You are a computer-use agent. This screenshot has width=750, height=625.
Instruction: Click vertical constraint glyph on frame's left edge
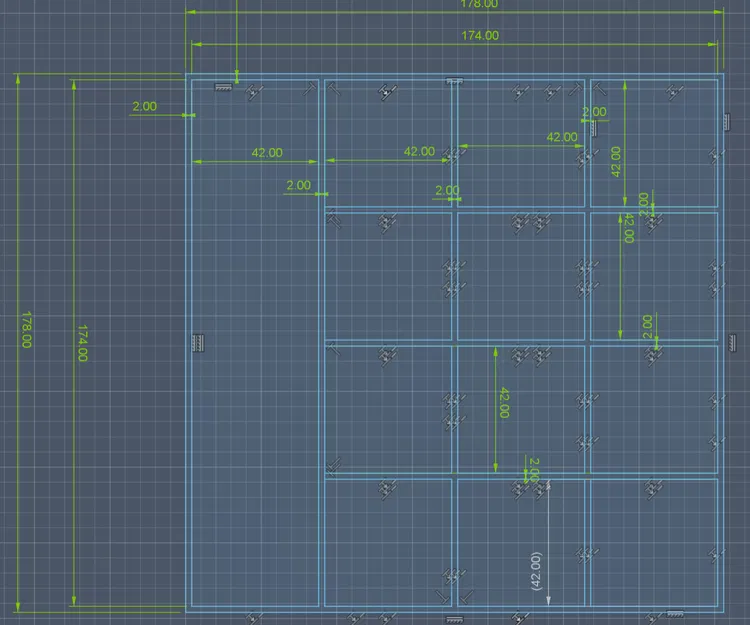click(198, 343)
